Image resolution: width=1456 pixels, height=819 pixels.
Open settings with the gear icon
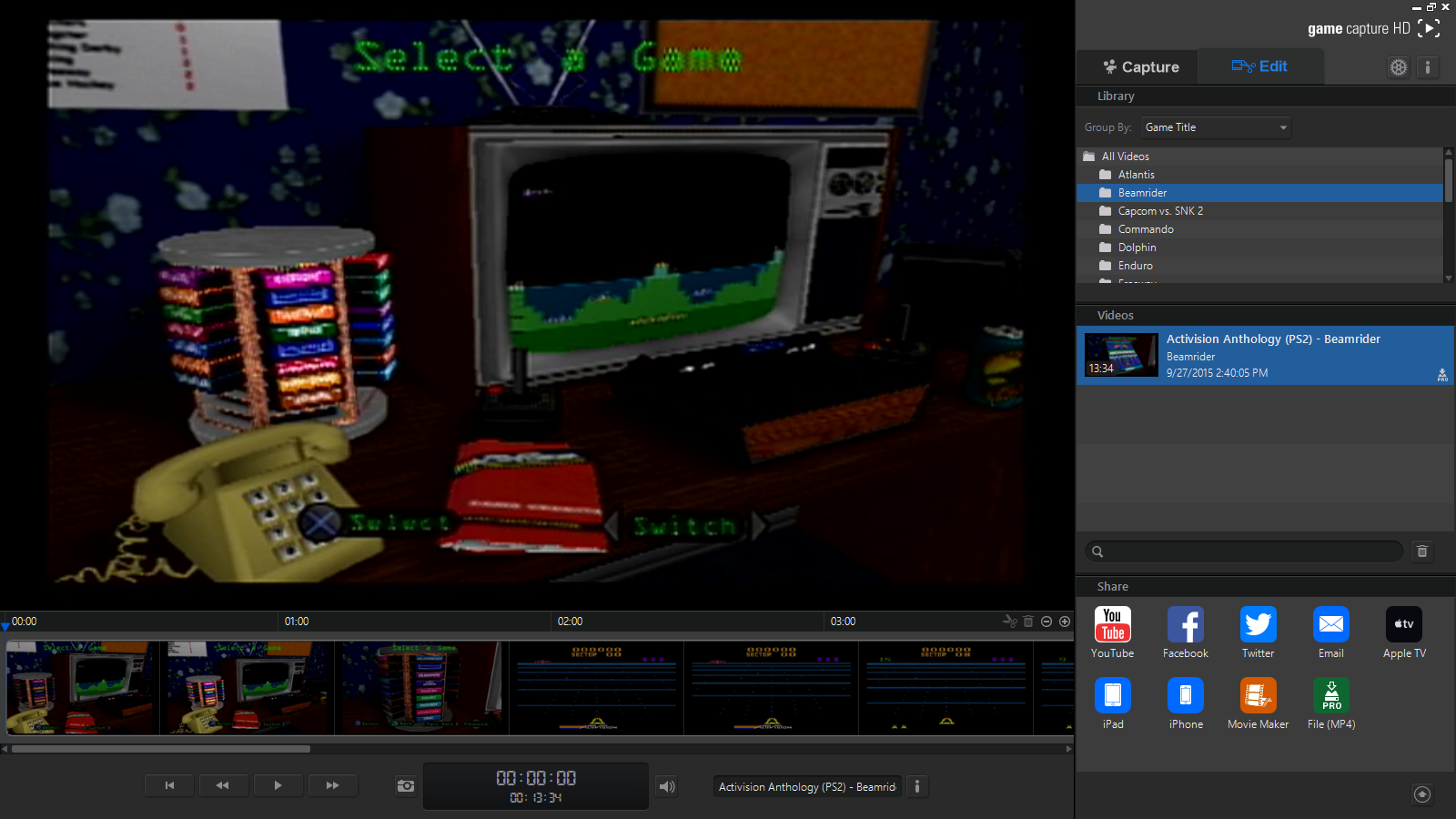[1398, 67]
